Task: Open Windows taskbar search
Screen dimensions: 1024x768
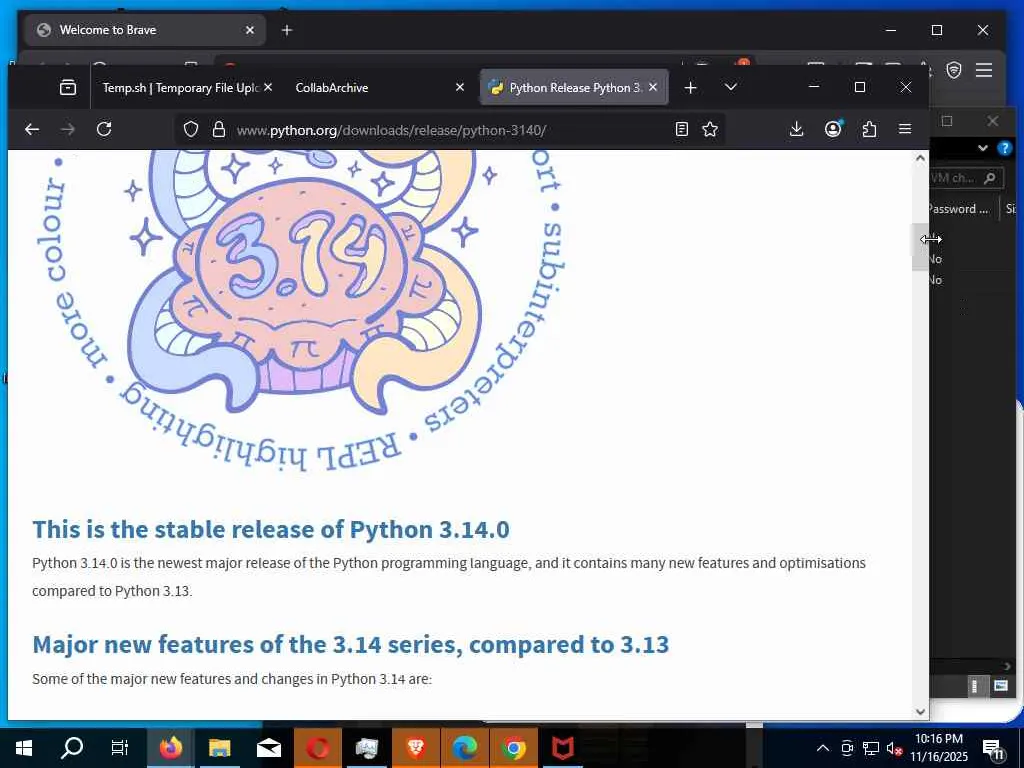Action: pyautogui.click(x=72, y=748)
